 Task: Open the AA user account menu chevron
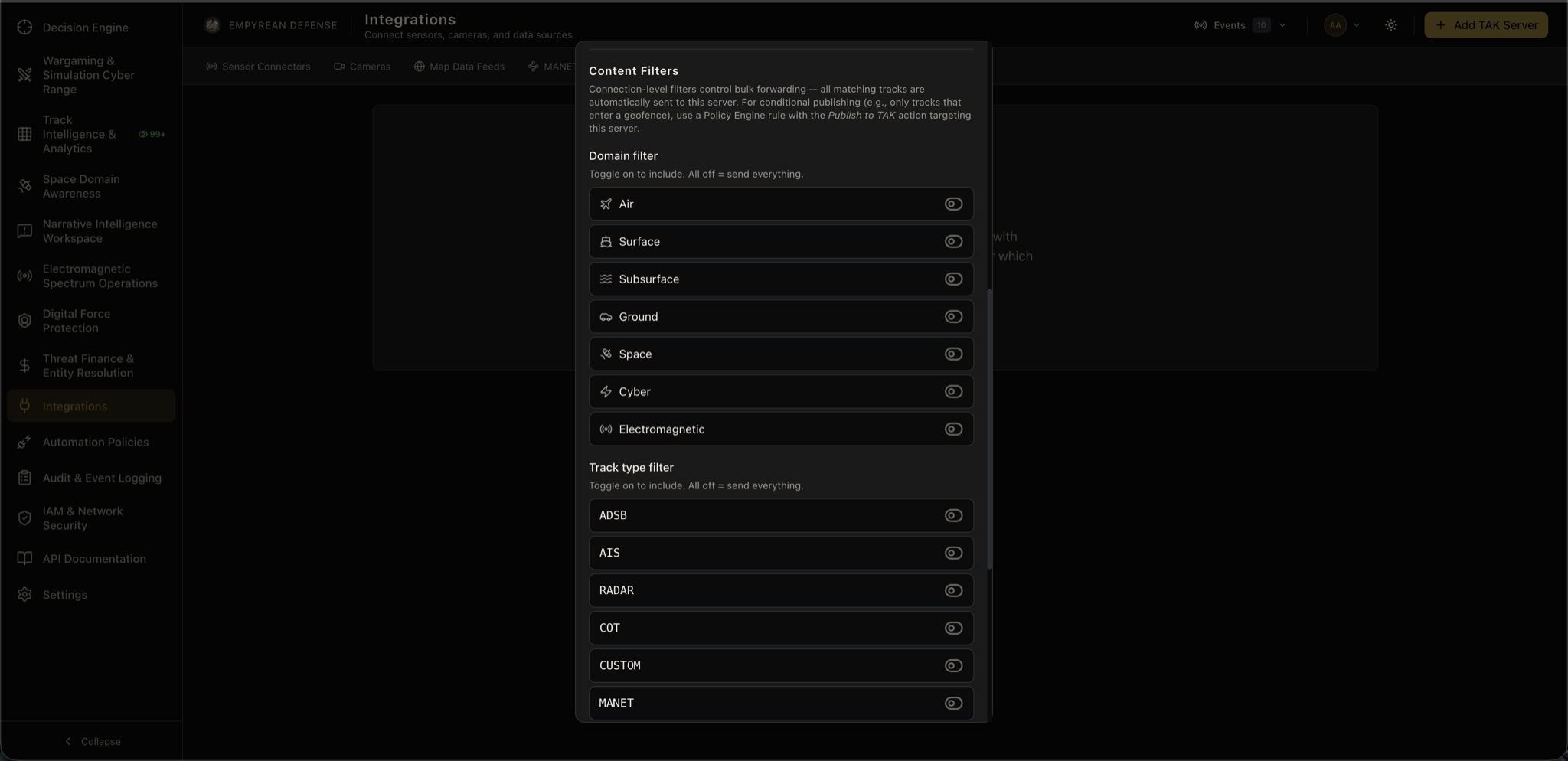click(1357, 25)
